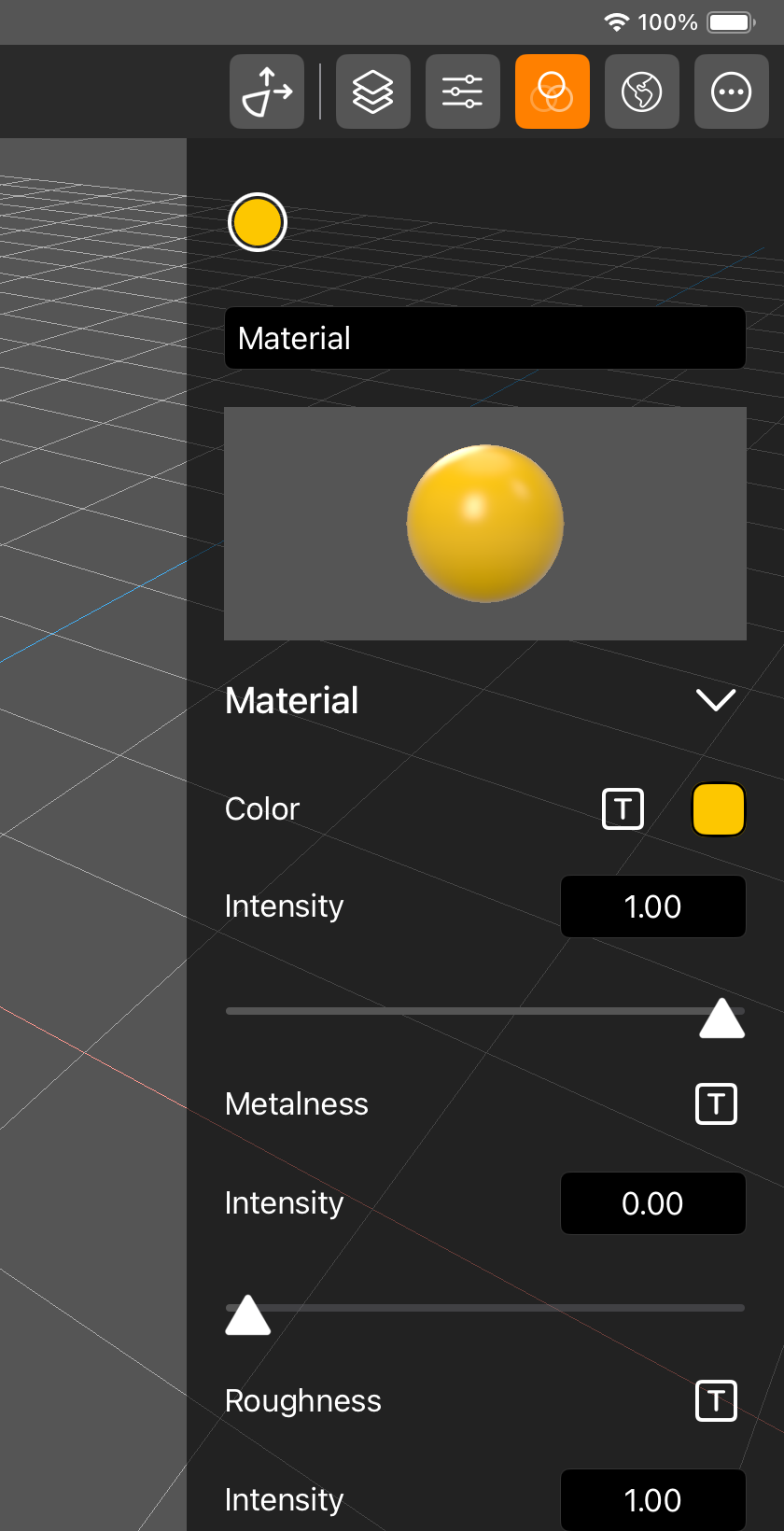Image resolution: width=784 pixels, height=1531 pixels.
Task: Click Color Intensity value field 1.00
Action: tap(653, 906)
